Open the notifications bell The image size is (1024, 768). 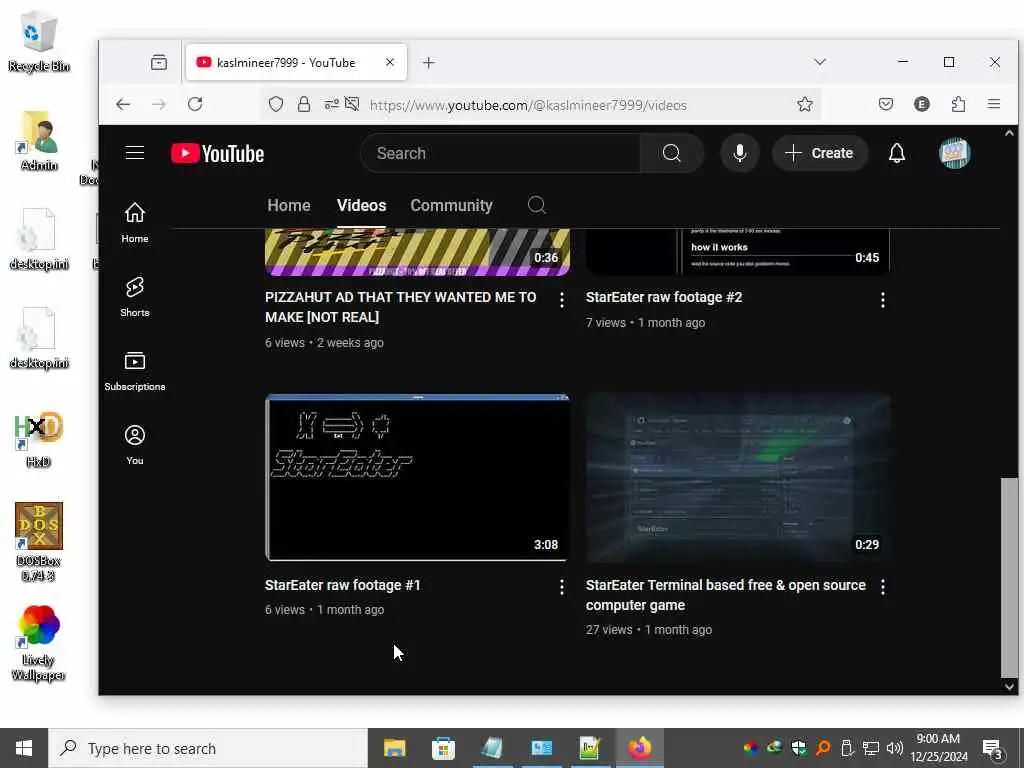(x=897, y=153)
